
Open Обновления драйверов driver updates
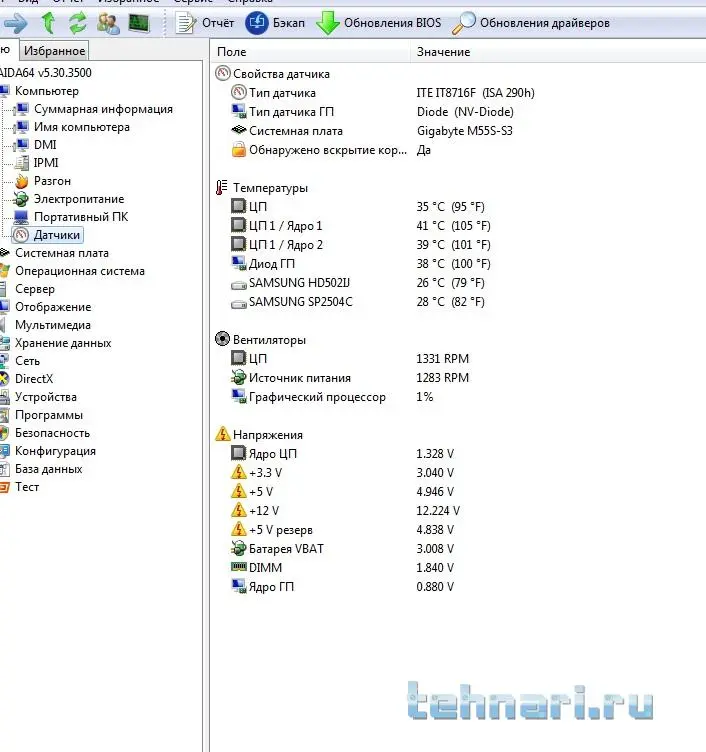[x=531, y=23]
